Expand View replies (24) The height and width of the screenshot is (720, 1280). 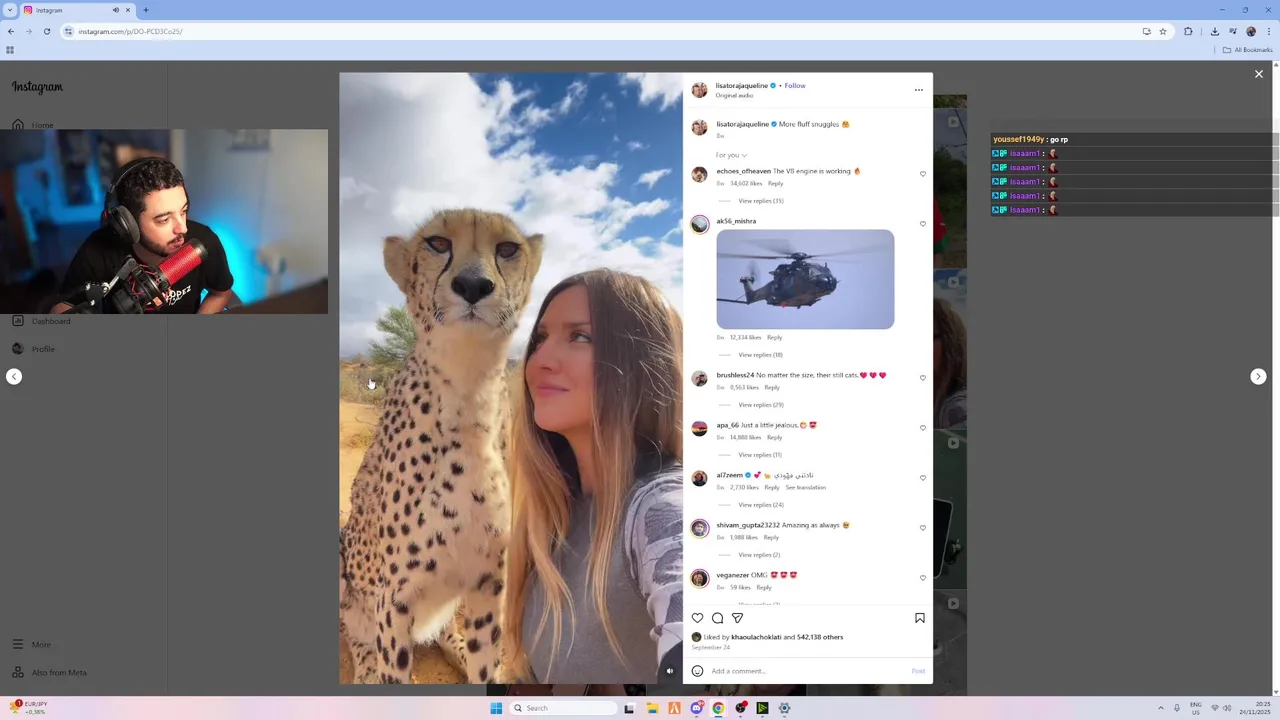(x=761, y=505)
